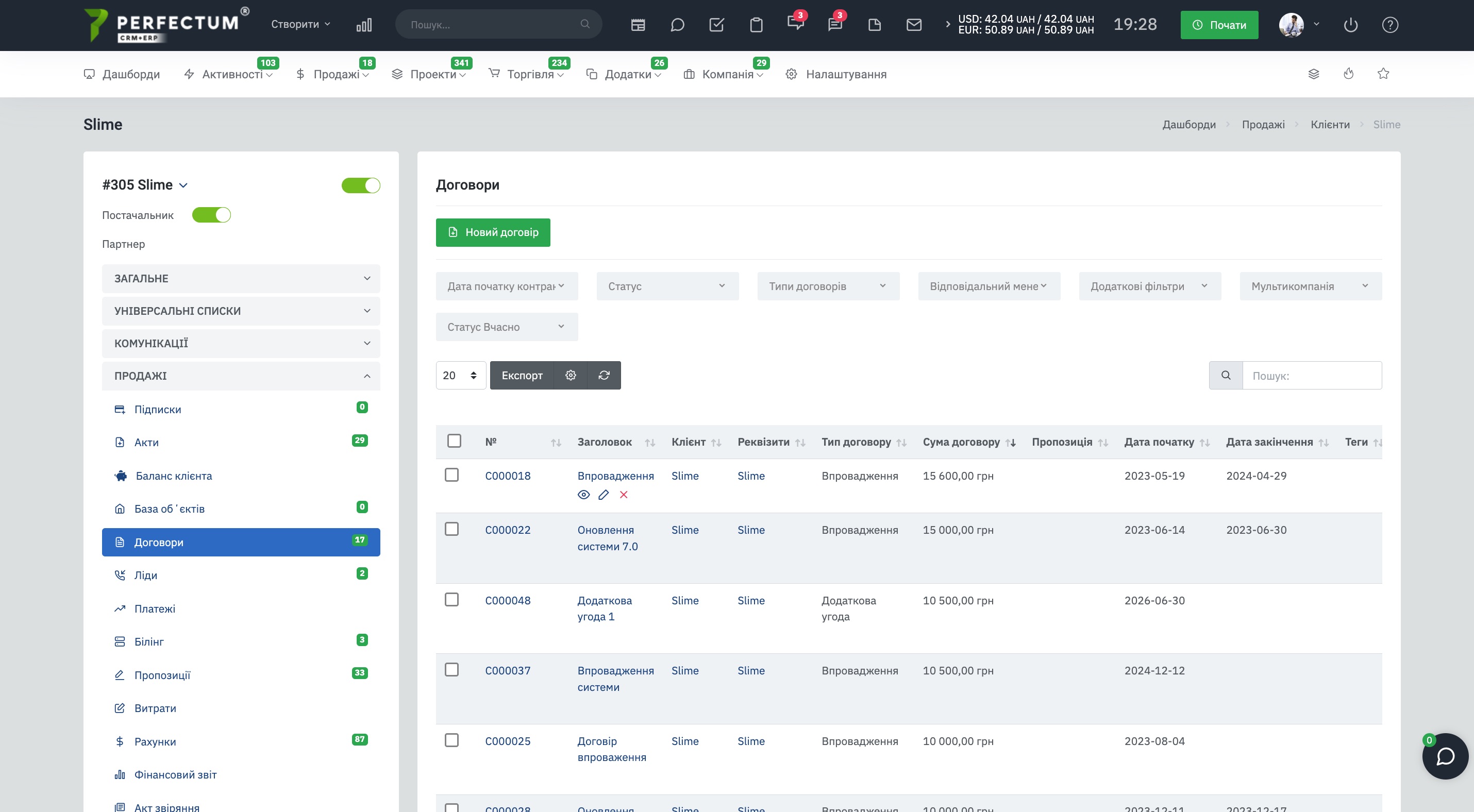1474x812 pixels.
Task: Open the Компанія menu
Action: pos(724,74)
